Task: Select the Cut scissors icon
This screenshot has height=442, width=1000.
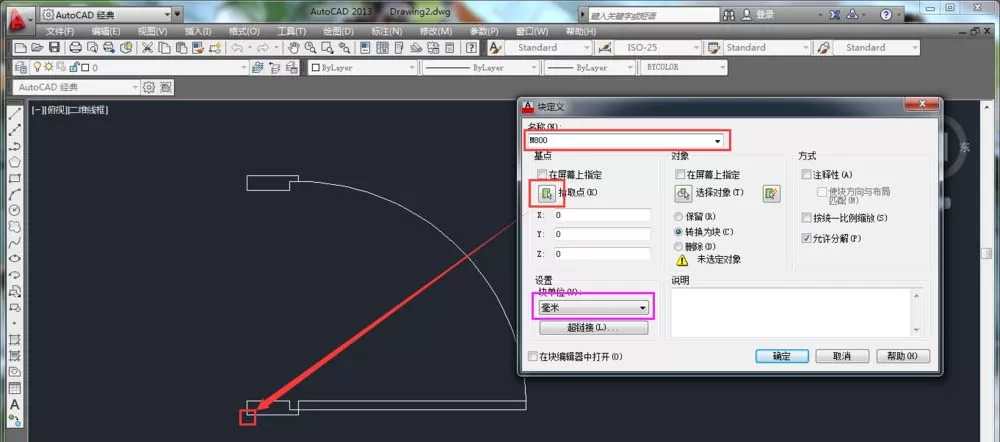Action: coord(147,48)
